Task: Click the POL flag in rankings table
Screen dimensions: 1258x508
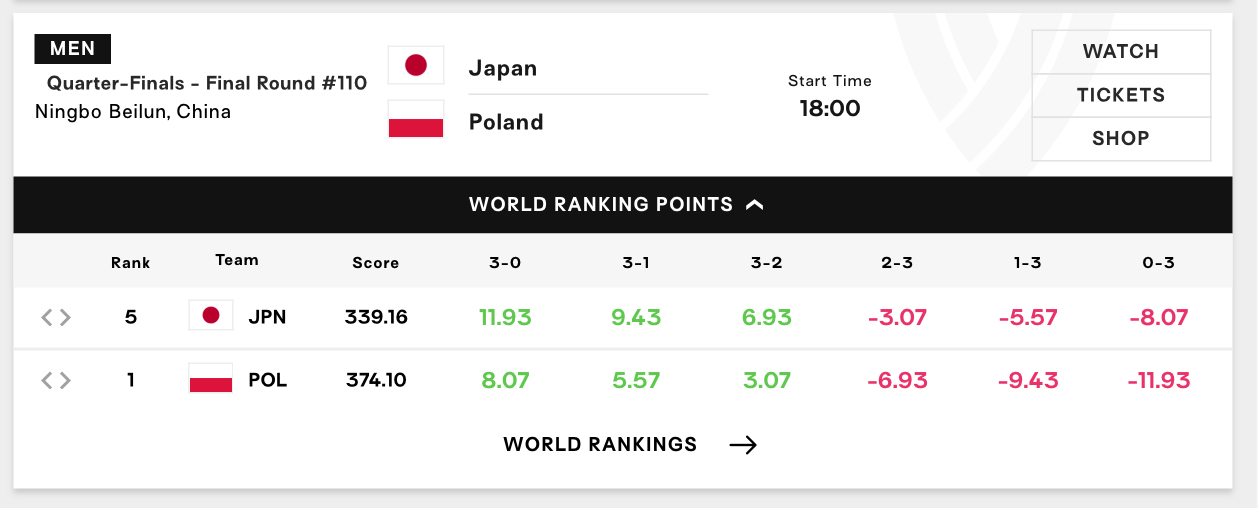Action: [211, 379]
